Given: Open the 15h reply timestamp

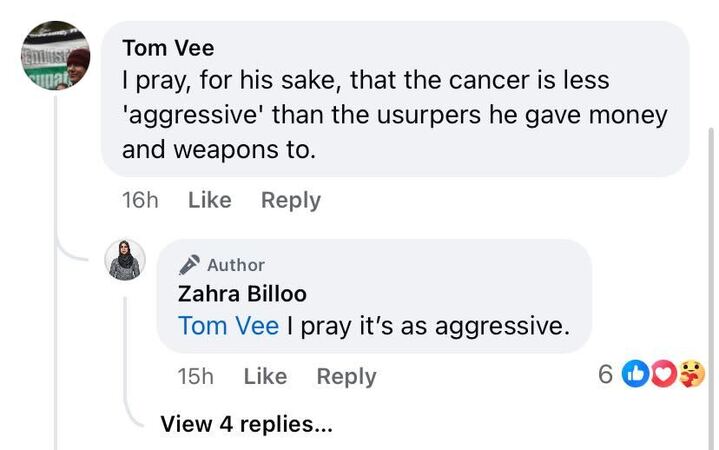Looking at the screenshot, I should click(195, 376).
